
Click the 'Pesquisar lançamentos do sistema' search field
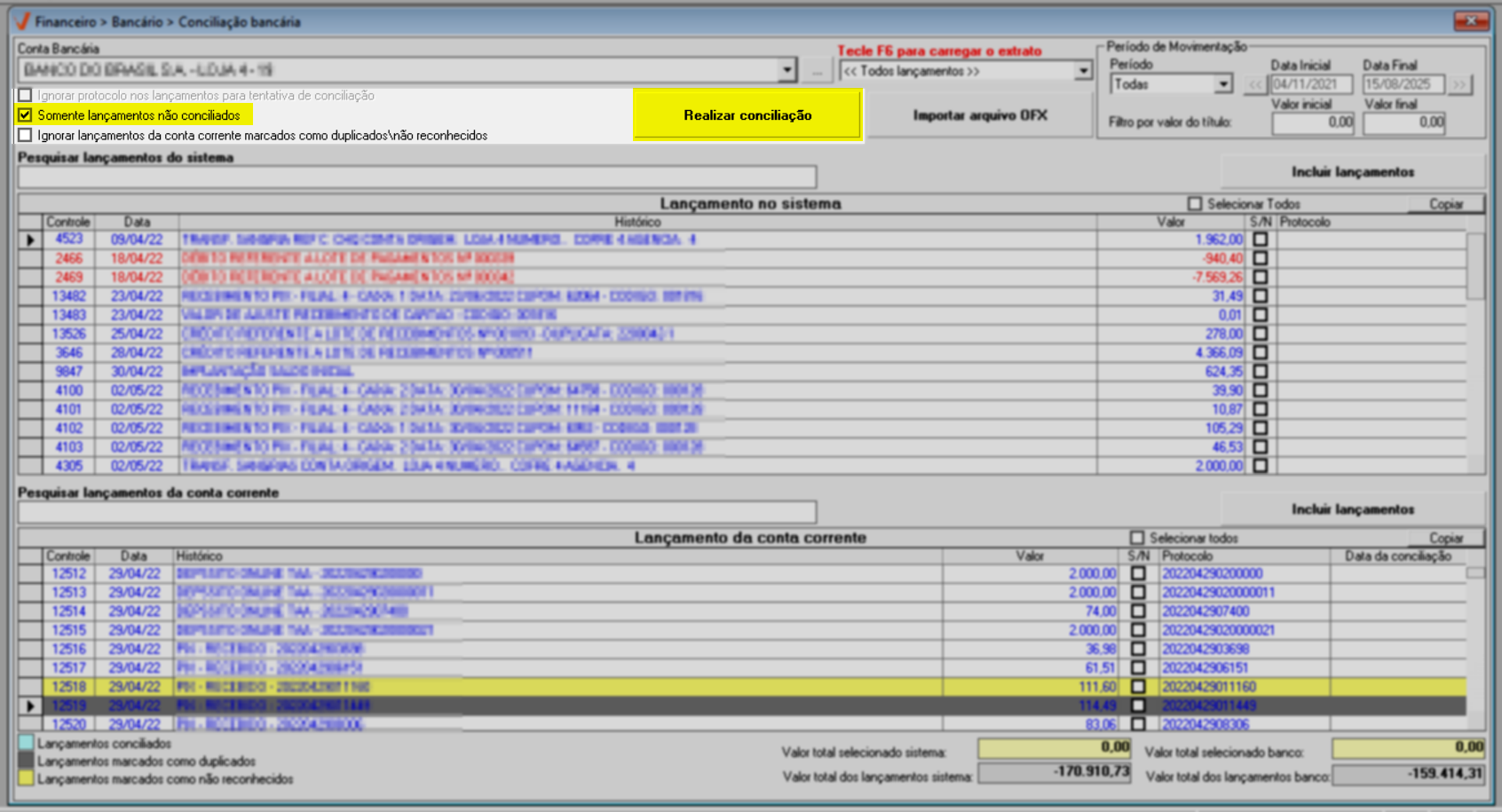tap(417, 177)
